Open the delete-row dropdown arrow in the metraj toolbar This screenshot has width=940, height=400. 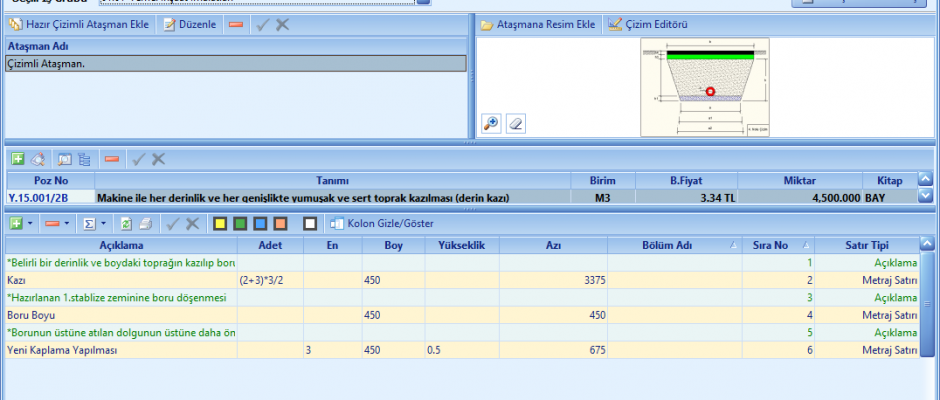pyautogui.click(x=67, y=223)
